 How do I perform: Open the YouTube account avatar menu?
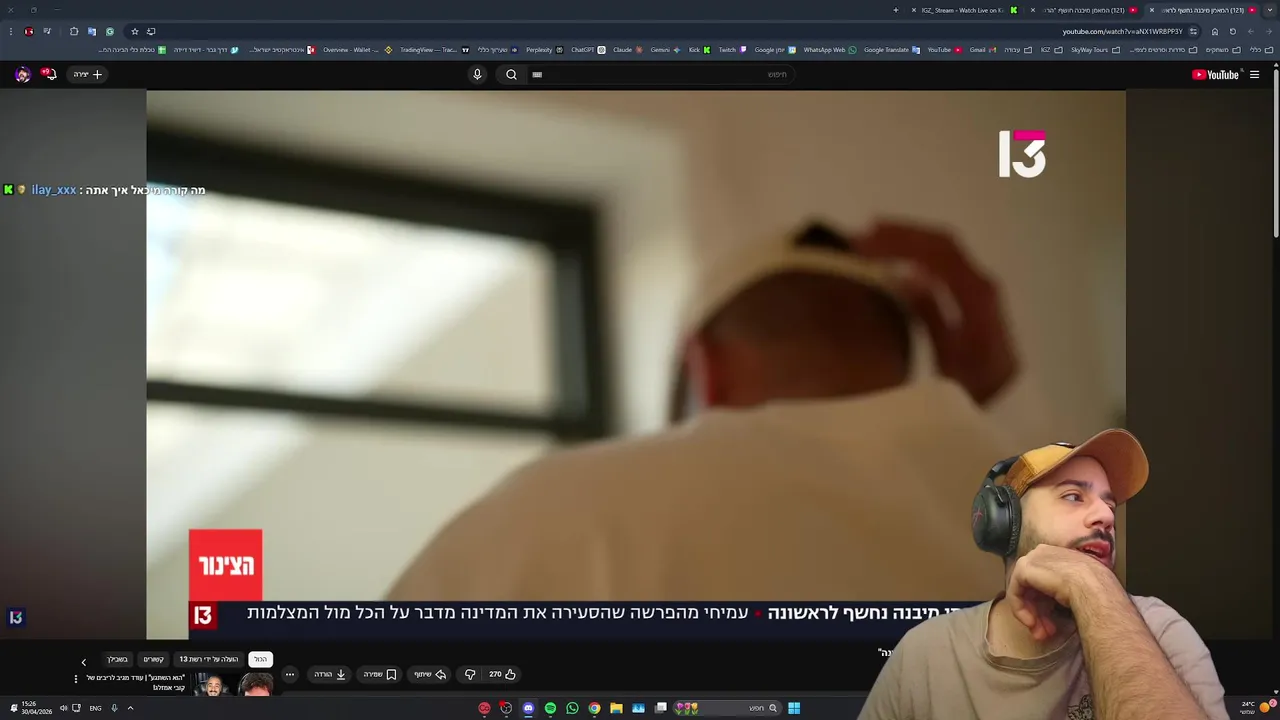click(x=22, y=74)
